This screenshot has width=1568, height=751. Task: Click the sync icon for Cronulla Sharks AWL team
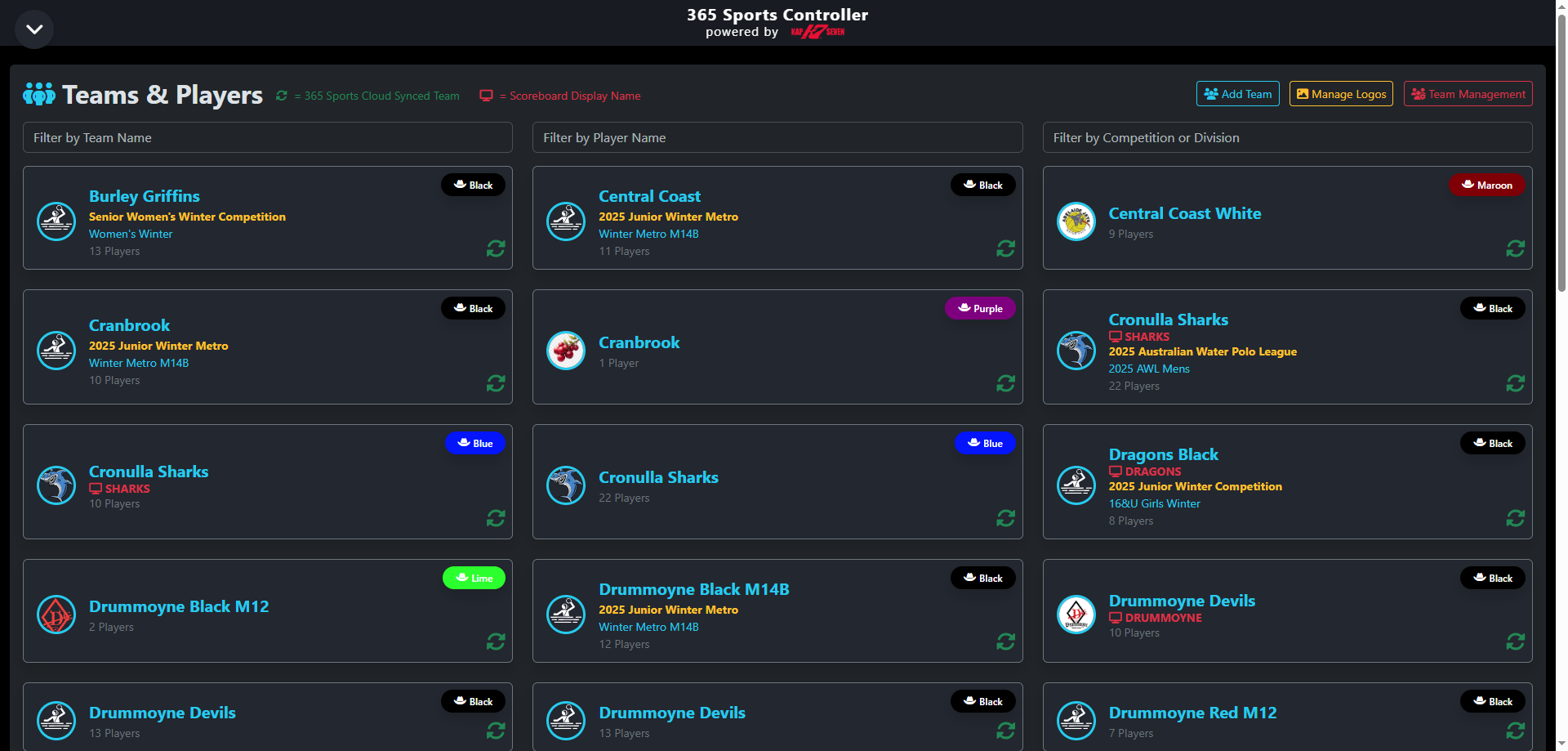[1516, 383]
